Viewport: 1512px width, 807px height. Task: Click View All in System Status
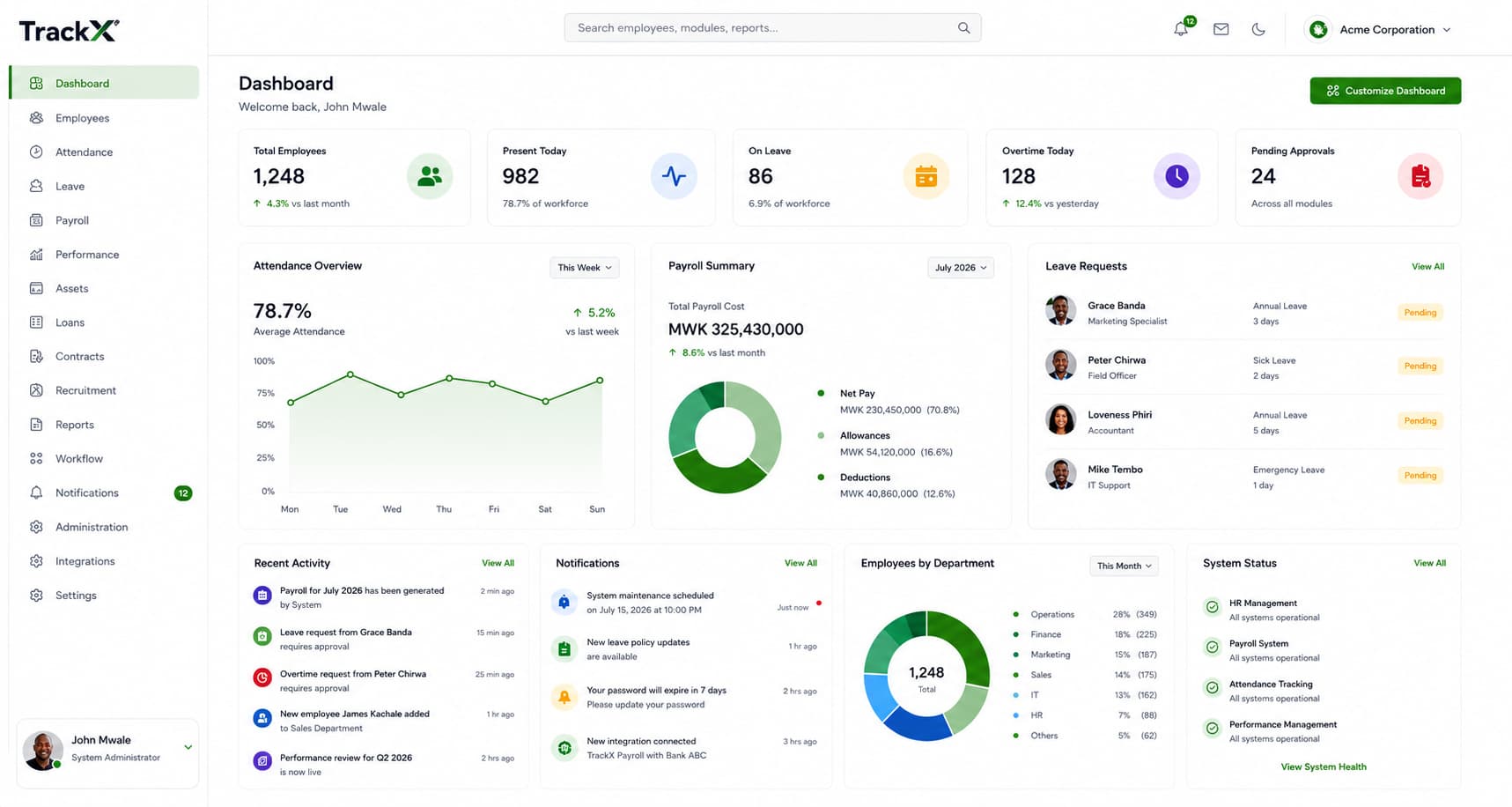tap(1429, 563)
